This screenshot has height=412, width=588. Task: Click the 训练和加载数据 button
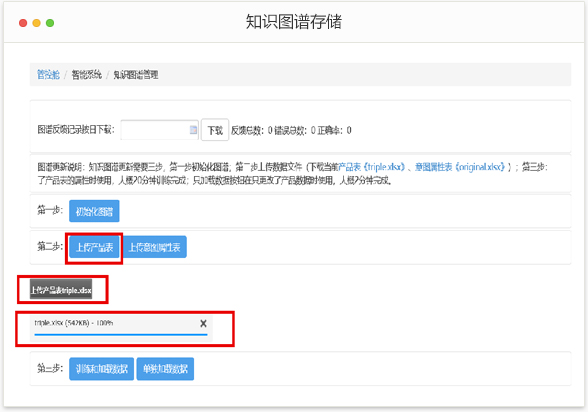102,369
